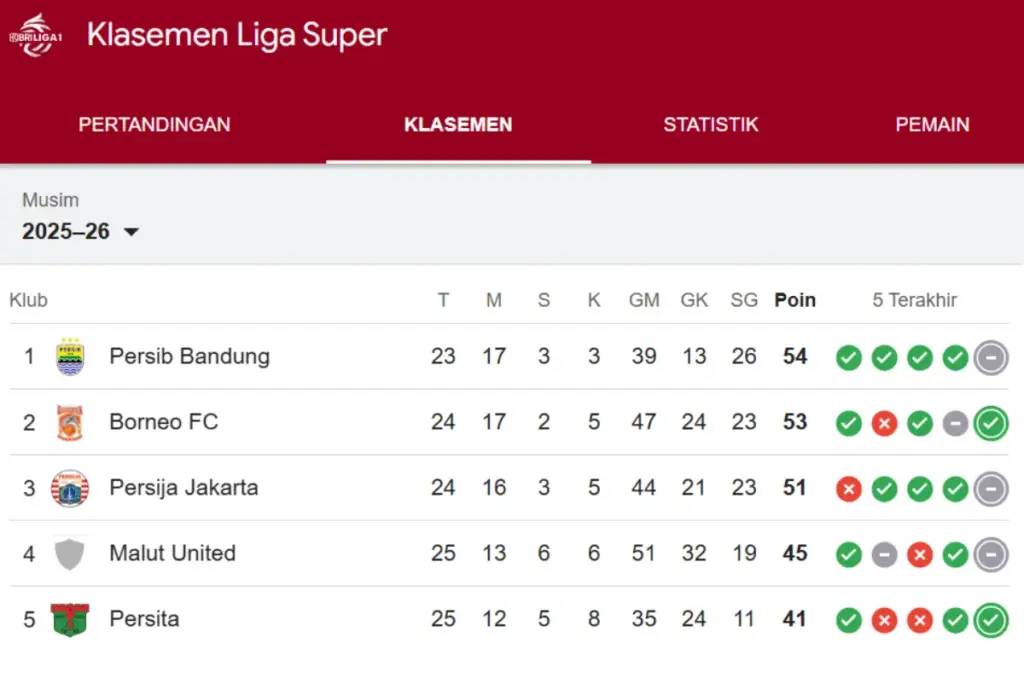Click Borneo FC's most recent win icon
The width and height of the screenshot is (1024, 678).
[991, 422]
